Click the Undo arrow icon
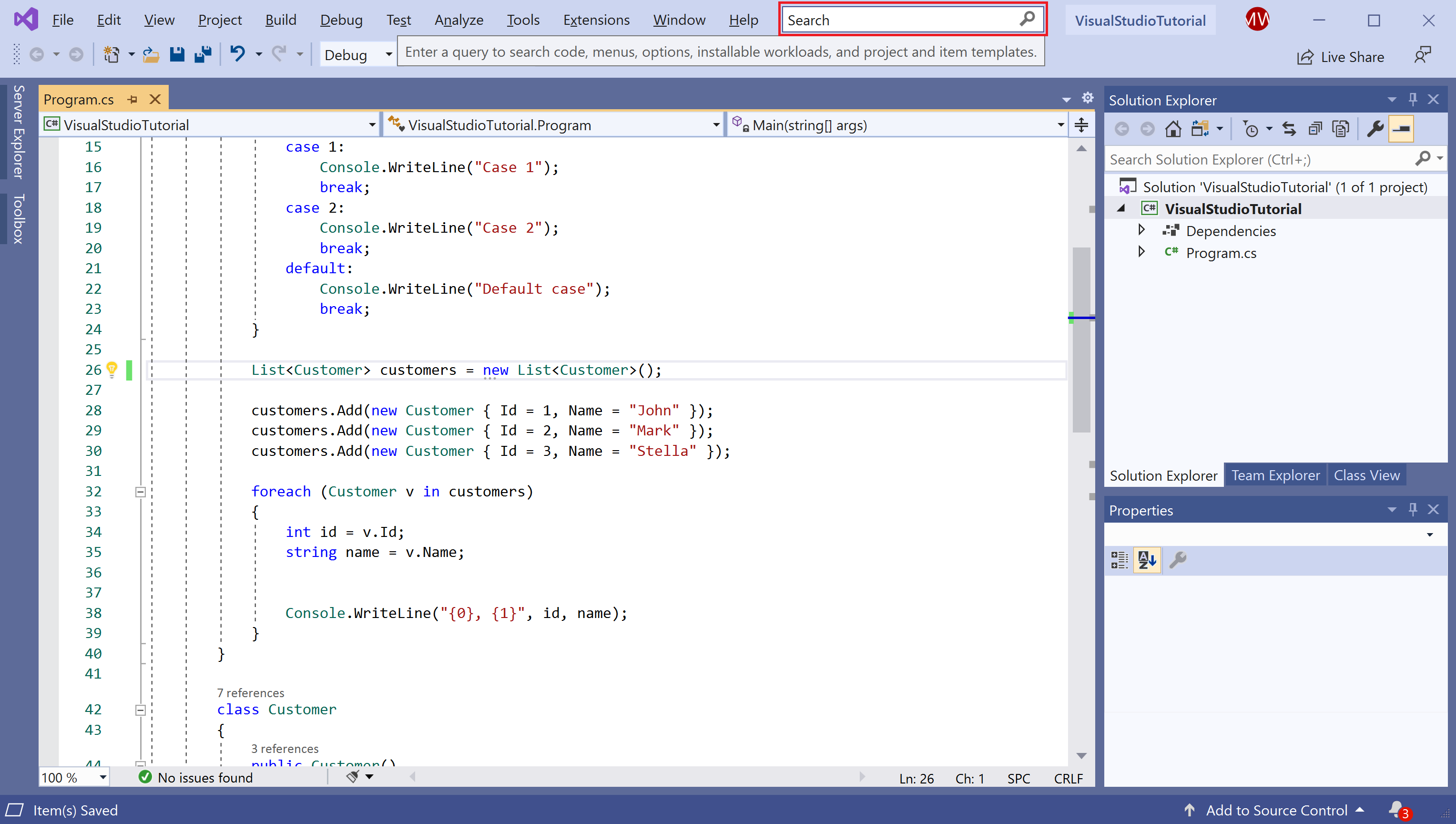The image size is (1456, 824). [x=237, y=55]
